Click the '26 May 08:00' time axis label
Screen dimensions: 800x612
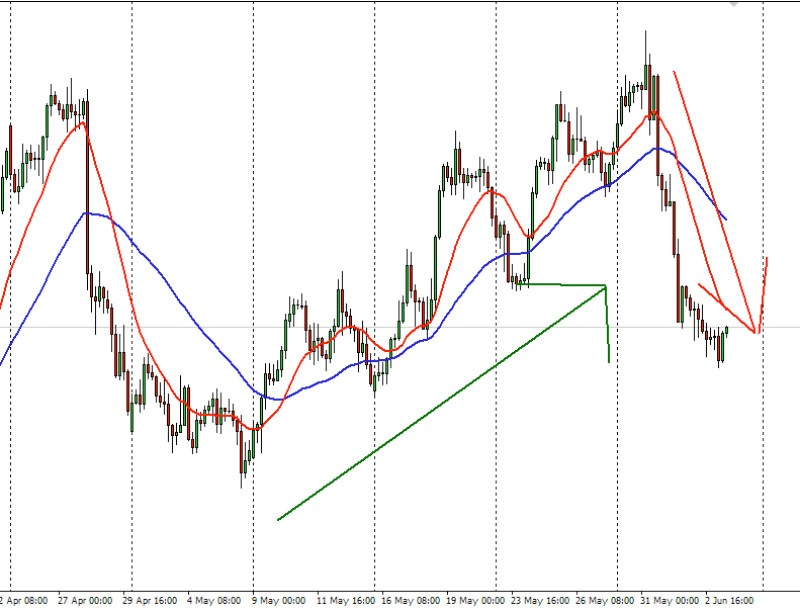(605, 601)
